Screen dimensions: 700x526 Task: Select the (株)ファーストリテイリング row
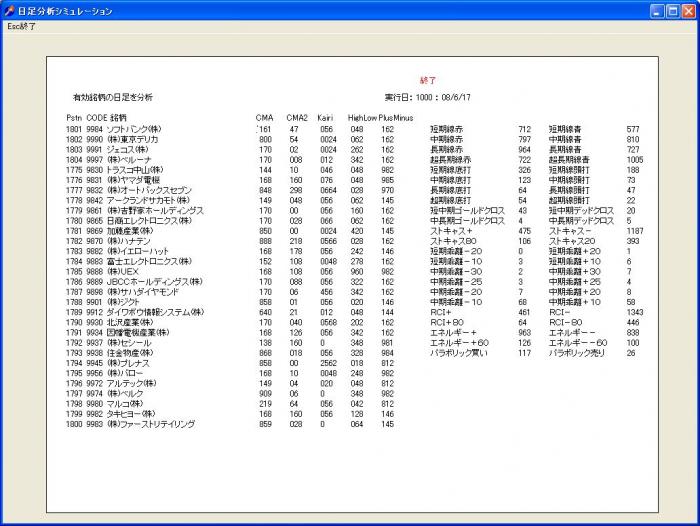click(x=230, y=424)
